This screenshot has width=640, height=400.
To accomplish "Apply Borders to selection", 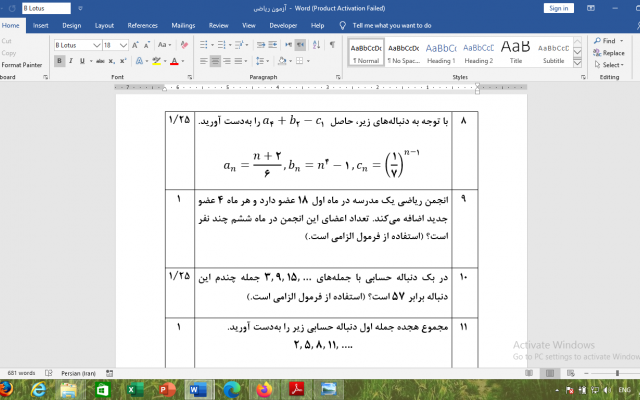I will pos(300,61).
